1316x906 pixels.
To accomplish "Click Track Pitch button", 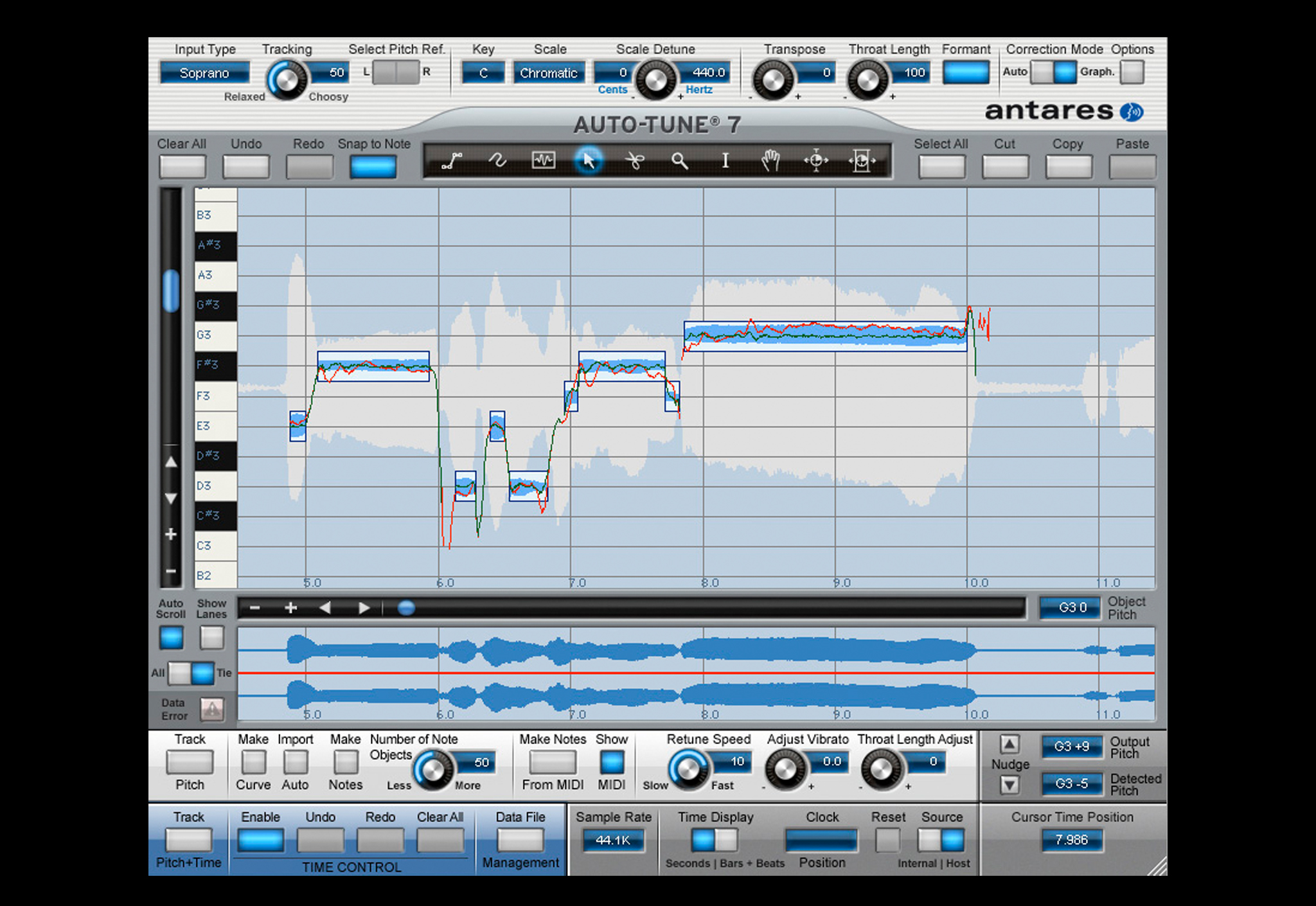I will [190, 763].
